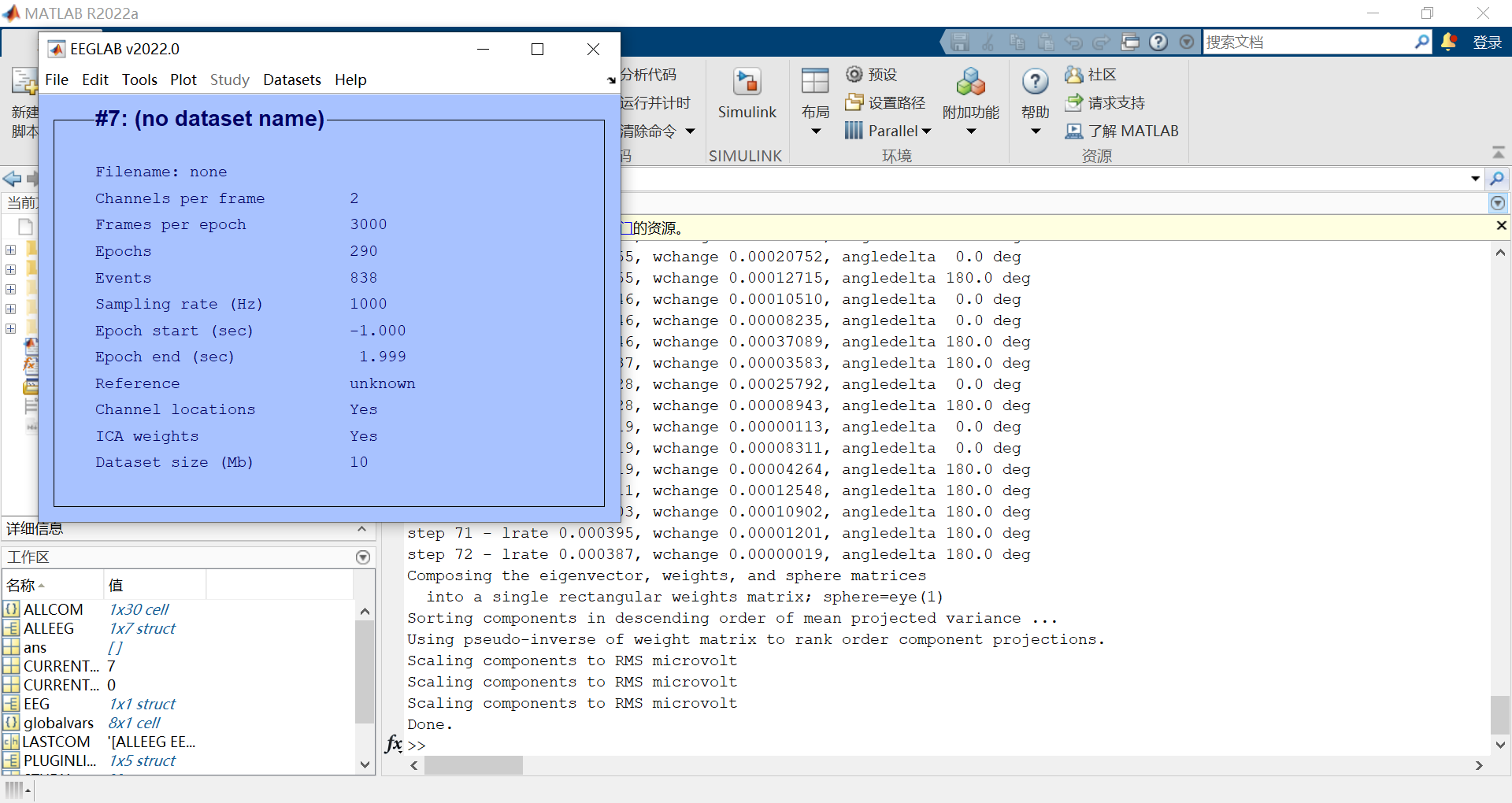Screen dimensions: 1512x803
Task: Open the EEGLAB Edit menu
Action: click(95, 80)
